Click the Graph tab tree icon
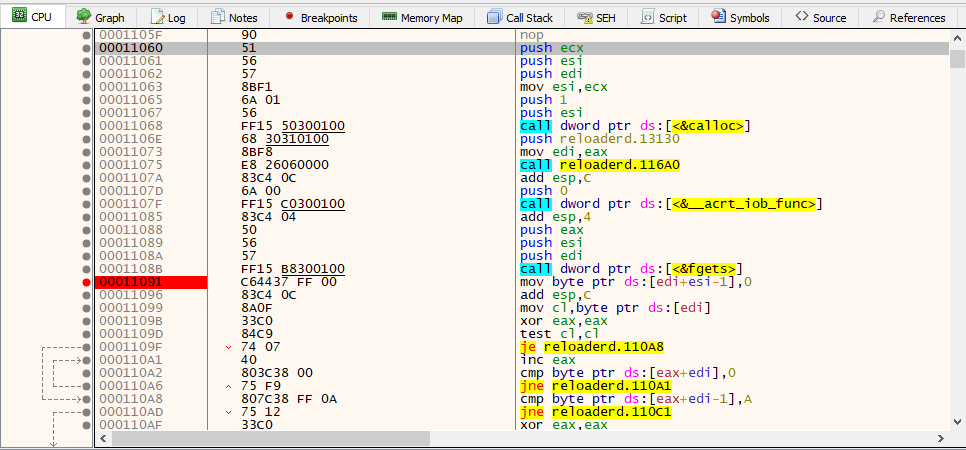This screenshot has height=450, width=966. click(84, 17)
